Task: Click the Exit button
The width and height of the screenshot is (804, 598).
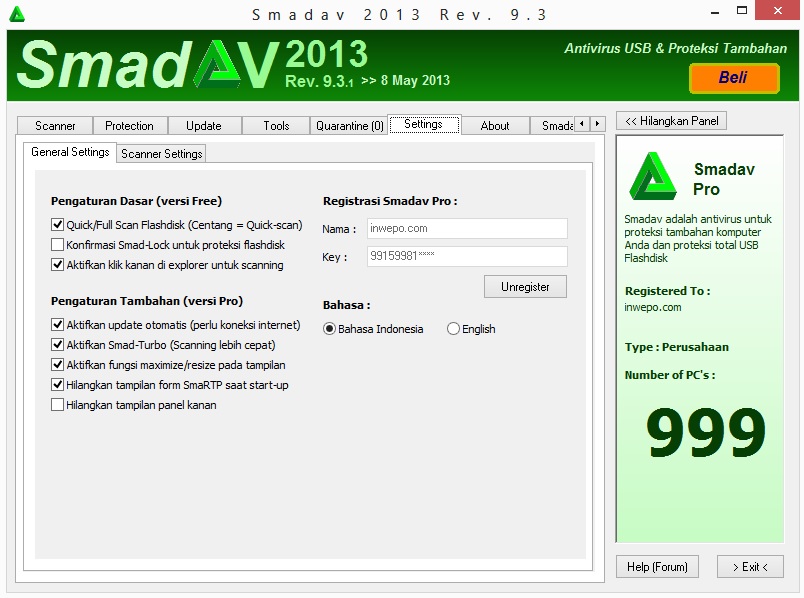Action: pyautogui.click(x=750, y=567)
